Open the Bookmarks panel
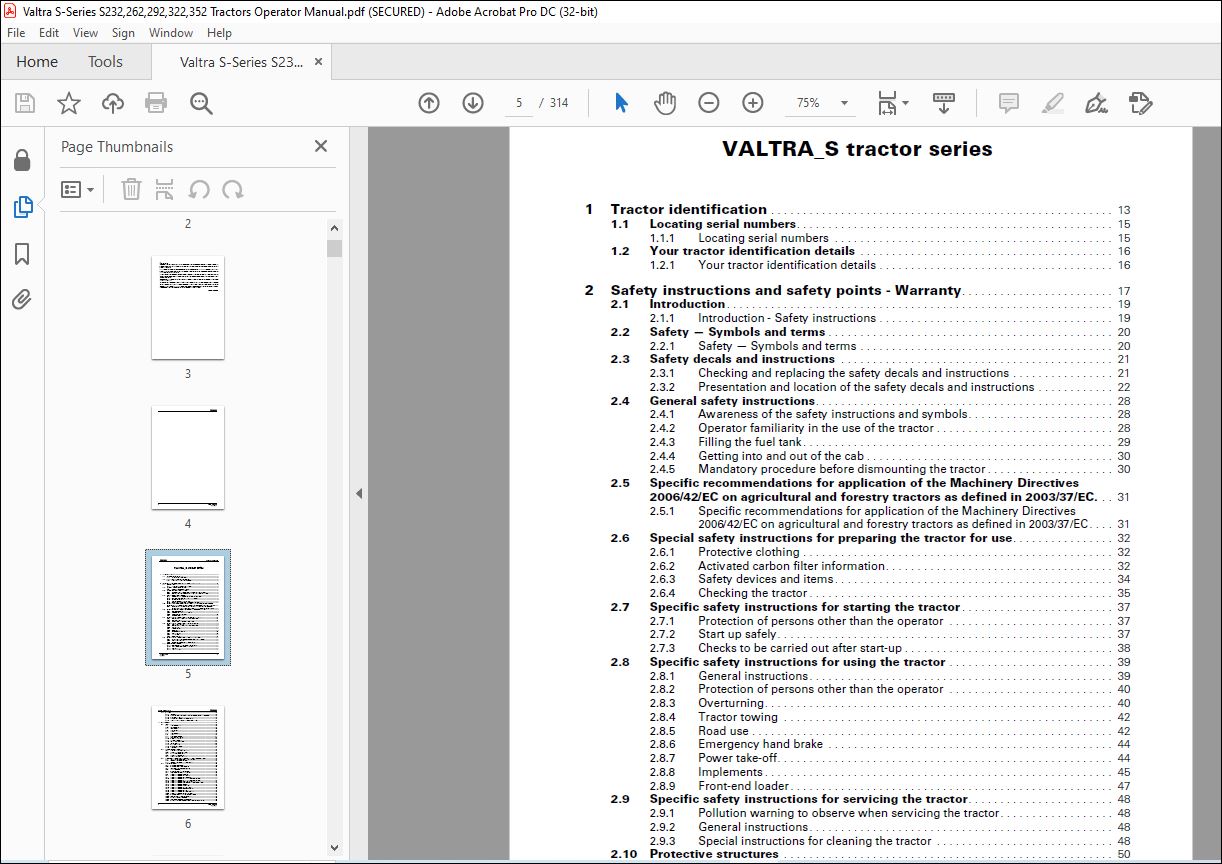 click(22, 254)
